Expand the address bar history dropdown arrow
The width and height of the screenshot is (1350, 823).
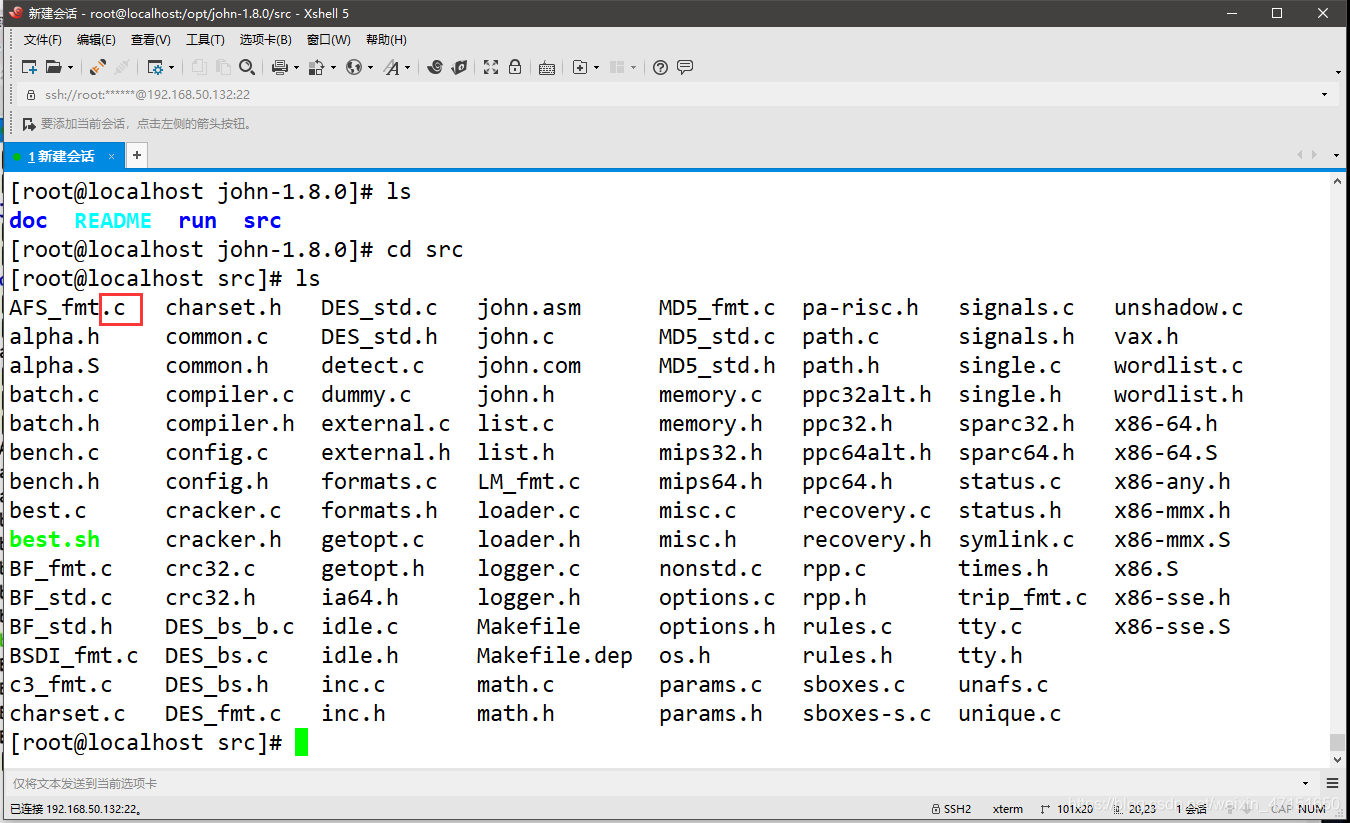tap(1325, 95)
